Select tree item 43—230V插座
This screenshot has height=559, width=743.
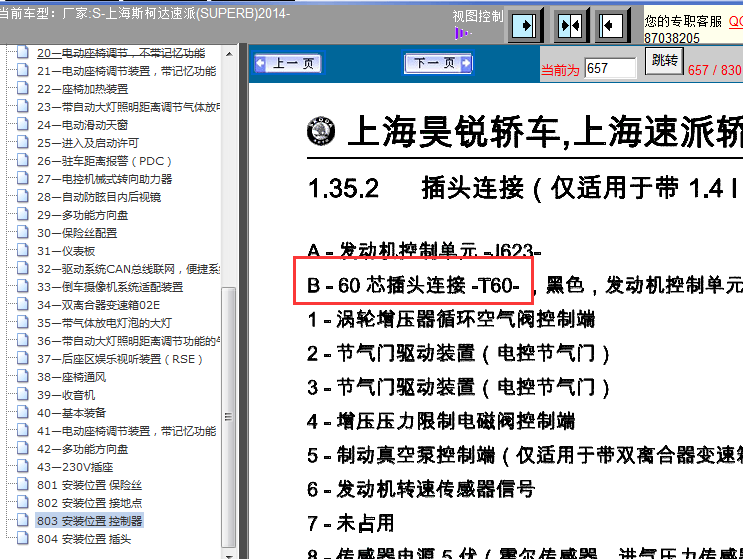75,467
